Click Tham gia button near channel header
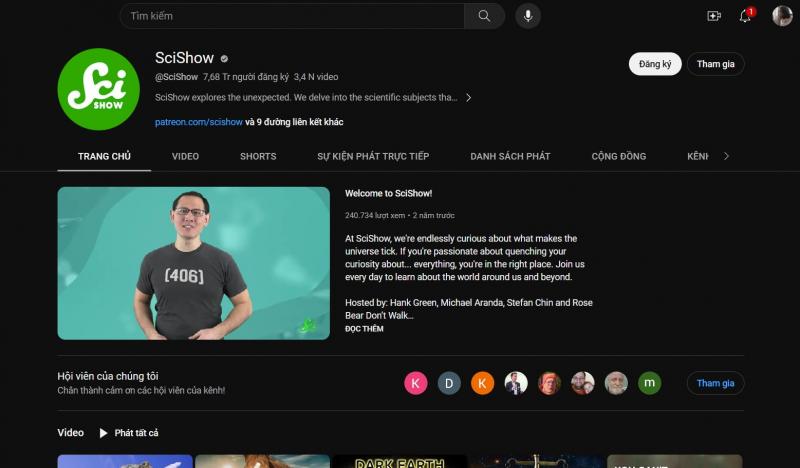Viewport: 800px width, 468px height. click(x=715, y=64)
